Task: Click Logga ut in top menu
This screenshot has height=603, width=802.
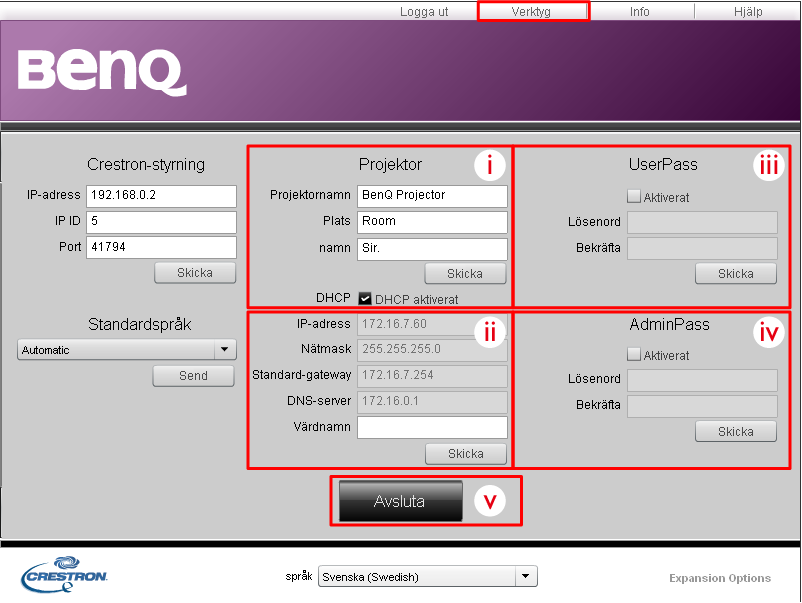Action: (424, 11)
